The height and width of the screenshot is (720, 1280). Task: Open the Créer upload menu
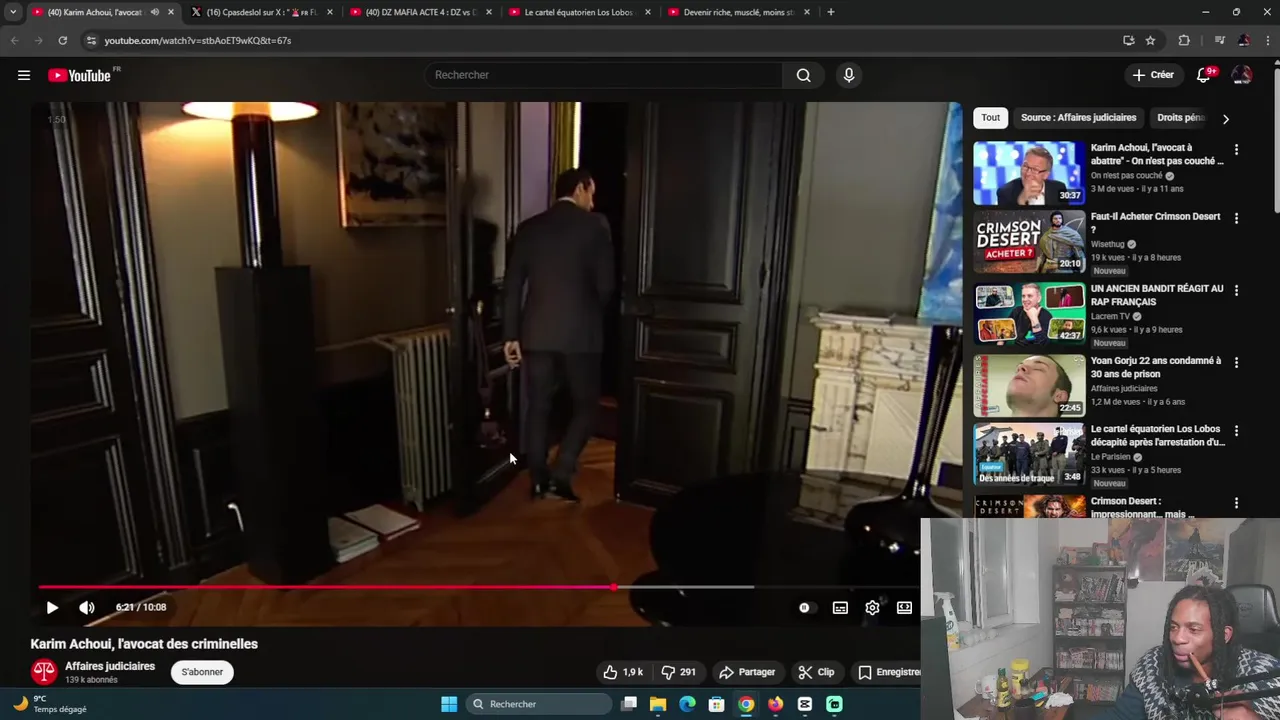pos(1153,75)
